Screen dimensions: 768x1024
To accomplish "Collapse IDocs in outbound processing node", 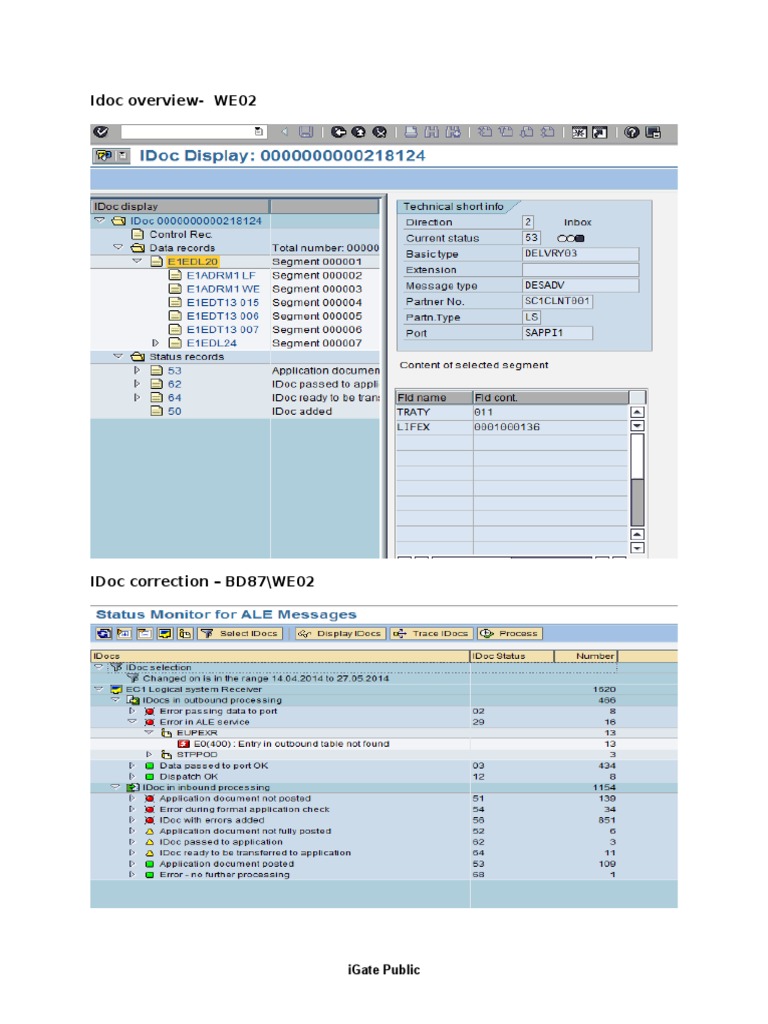I will click(x=116, y=700).
